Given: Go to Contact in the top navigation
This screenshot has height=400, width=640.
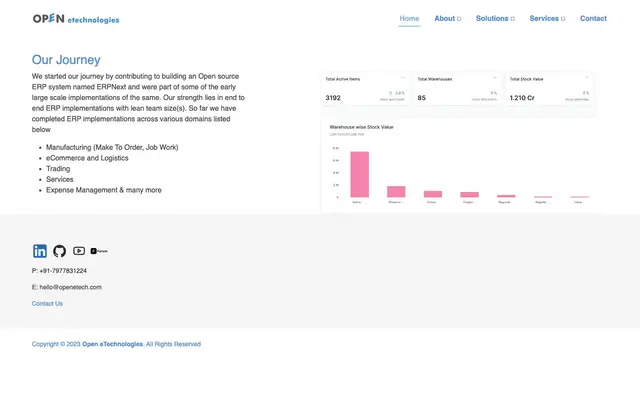Looking at the screenshot, I should pos(593,18).
